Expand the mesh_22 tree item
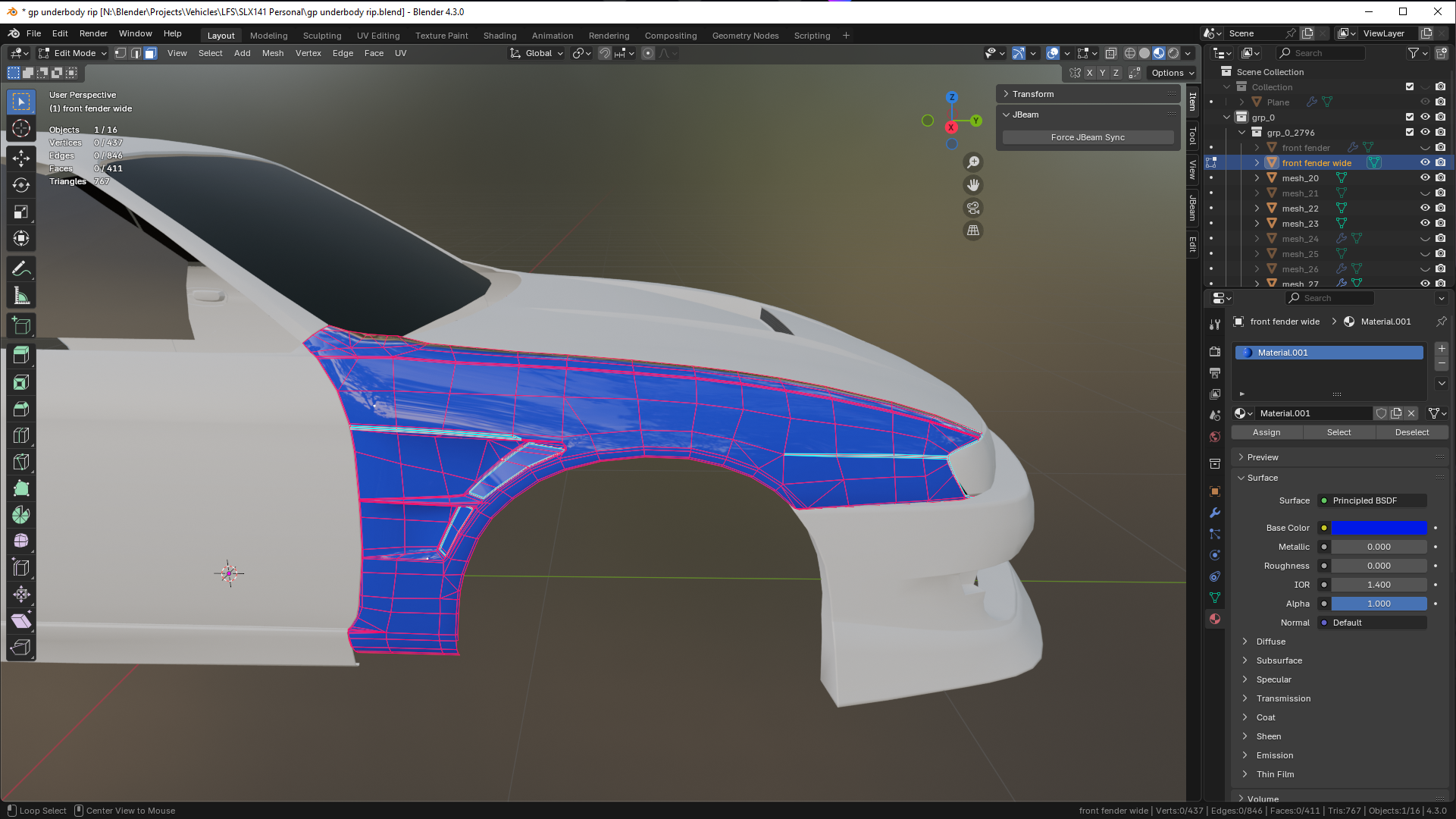Screen dimensions: 1456x819 pyautogui.click(x=1257, y=208)
